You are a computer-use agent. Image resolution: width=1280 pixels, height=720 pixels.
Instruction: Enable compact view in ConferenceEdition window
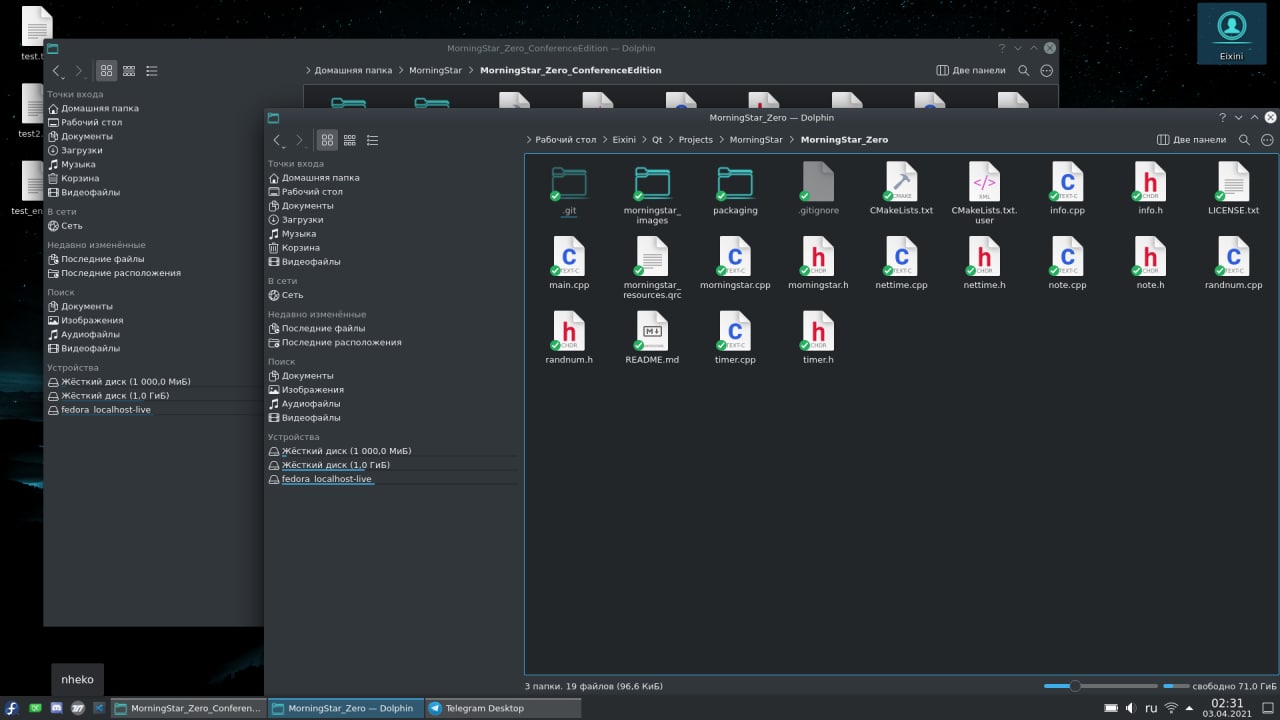point(129,71)
